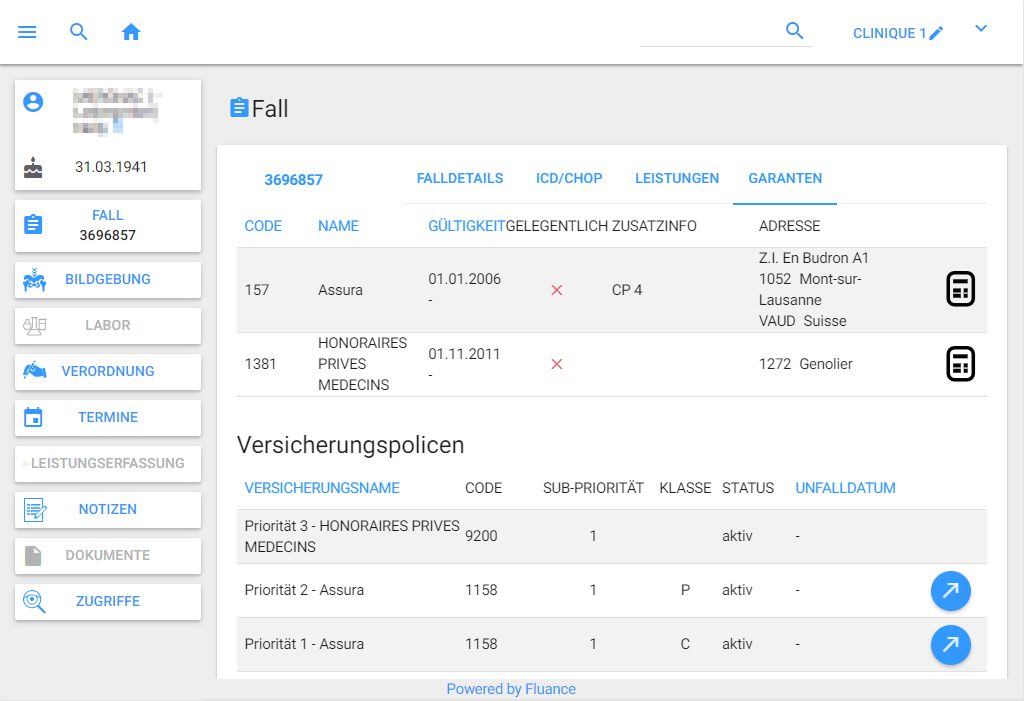Click the home icon in top bar

click(131, 32)
